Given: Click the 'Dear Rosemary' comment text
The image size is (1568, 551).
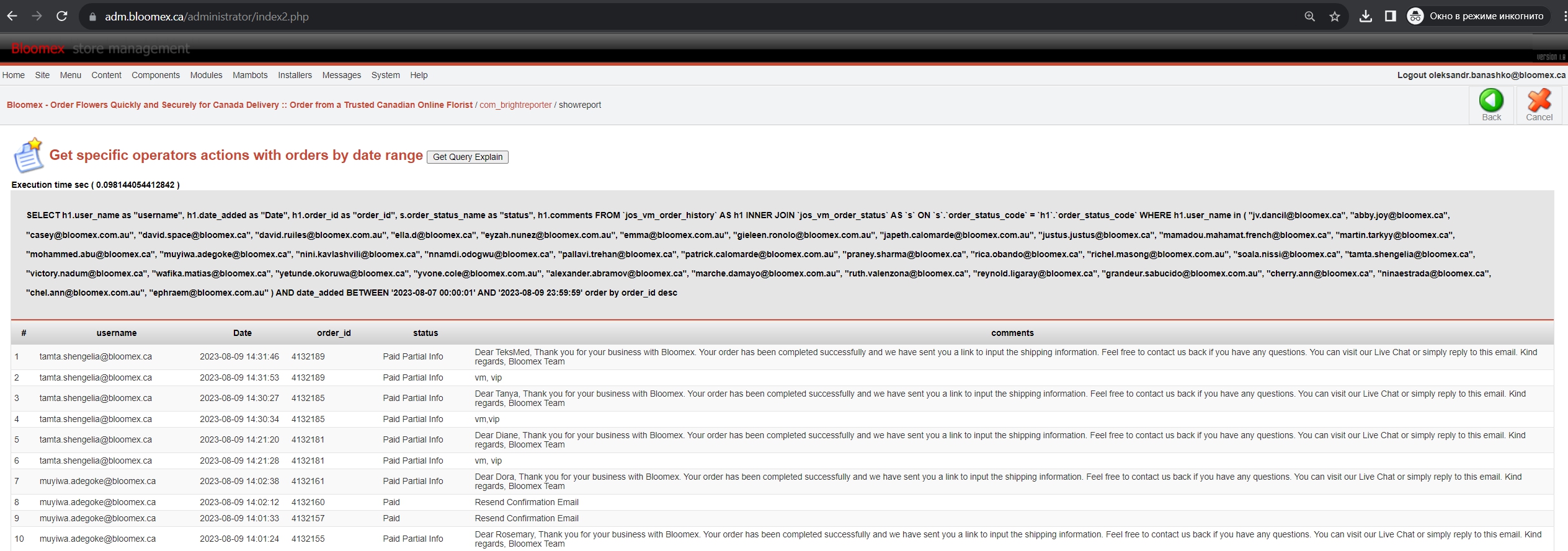Looking at the screenshot, I should click(1008, 539).
